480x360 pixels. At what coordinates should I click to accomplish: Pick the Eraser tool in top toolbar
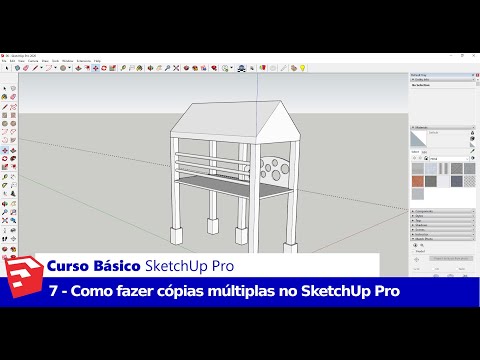point(26,68)
